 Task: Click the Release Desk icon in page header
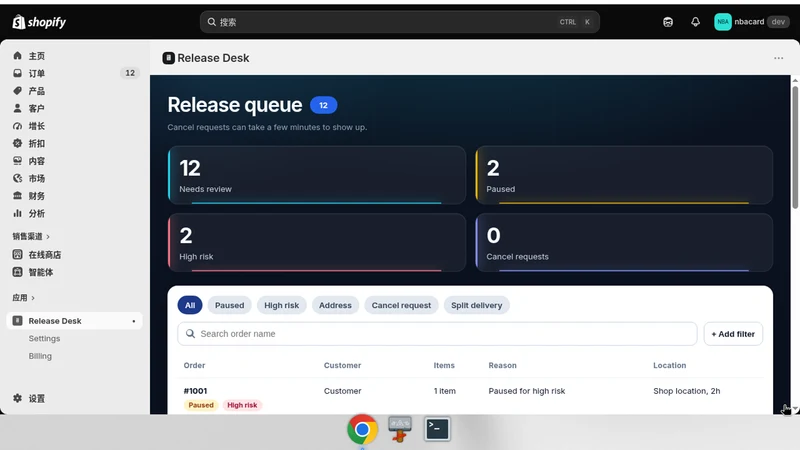(x=168, y=58)
